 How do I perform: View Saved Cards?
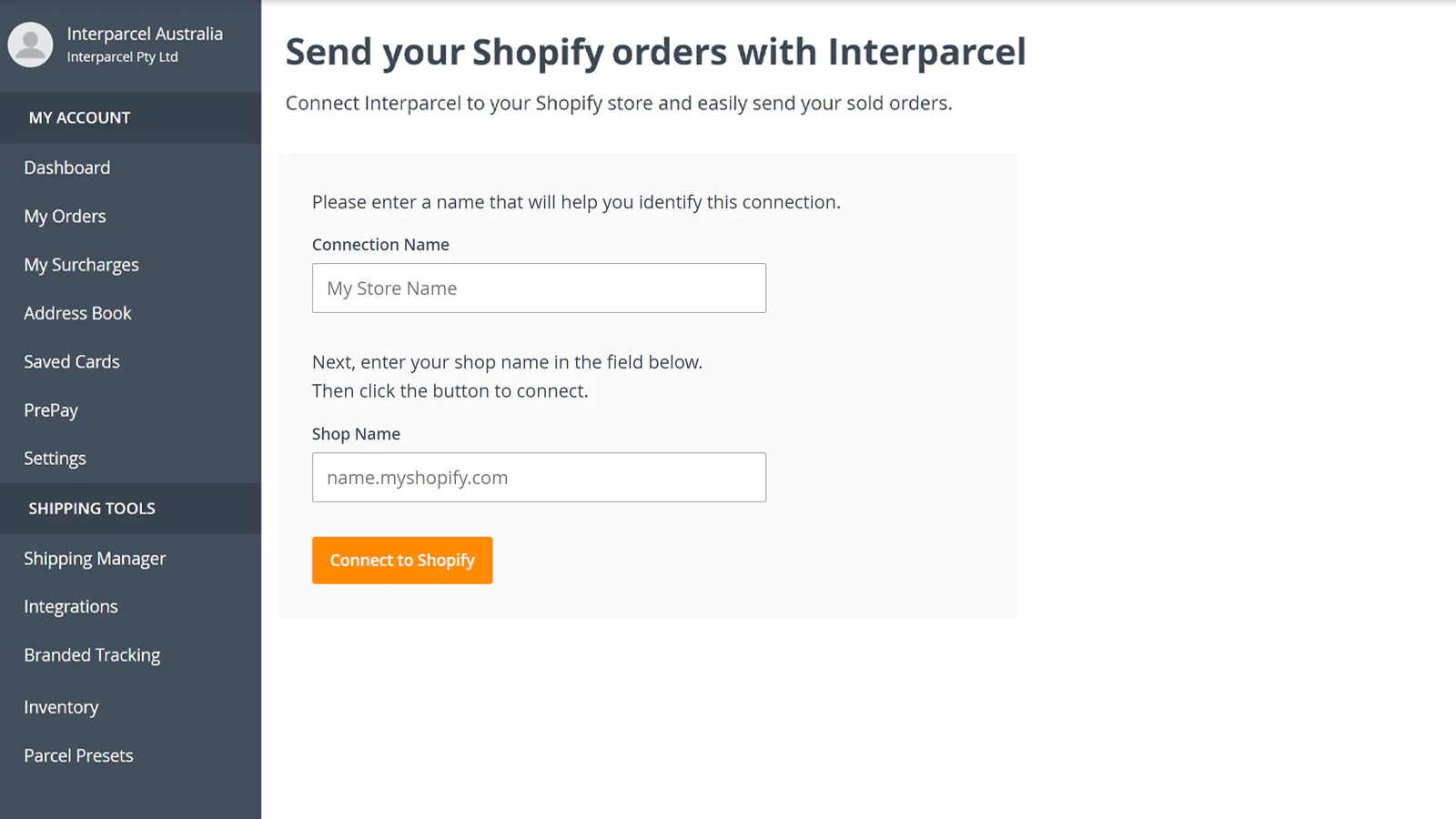pos(72,361)
